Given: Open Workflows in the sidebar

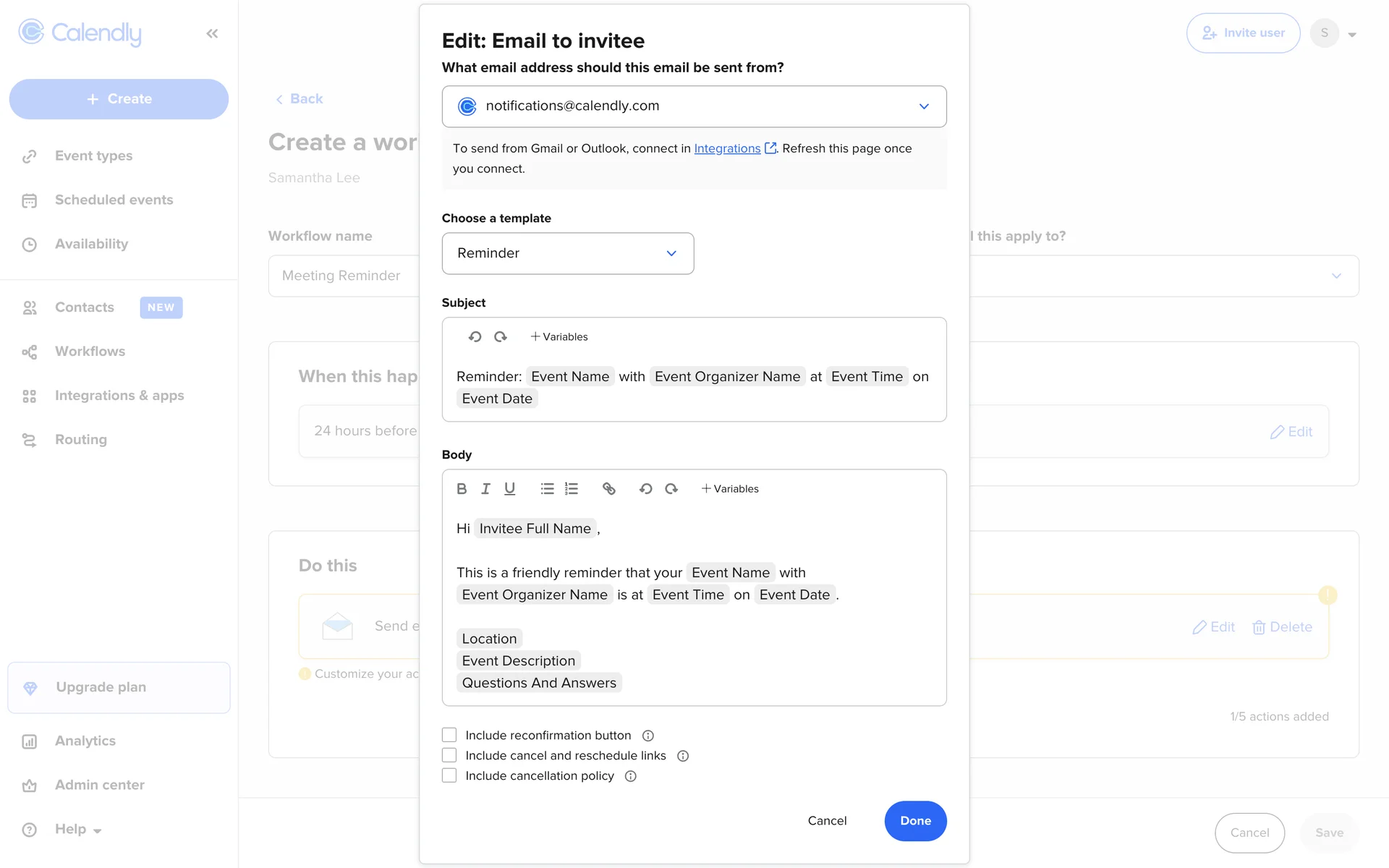Looking at the screenshot, I should (90, 352).
